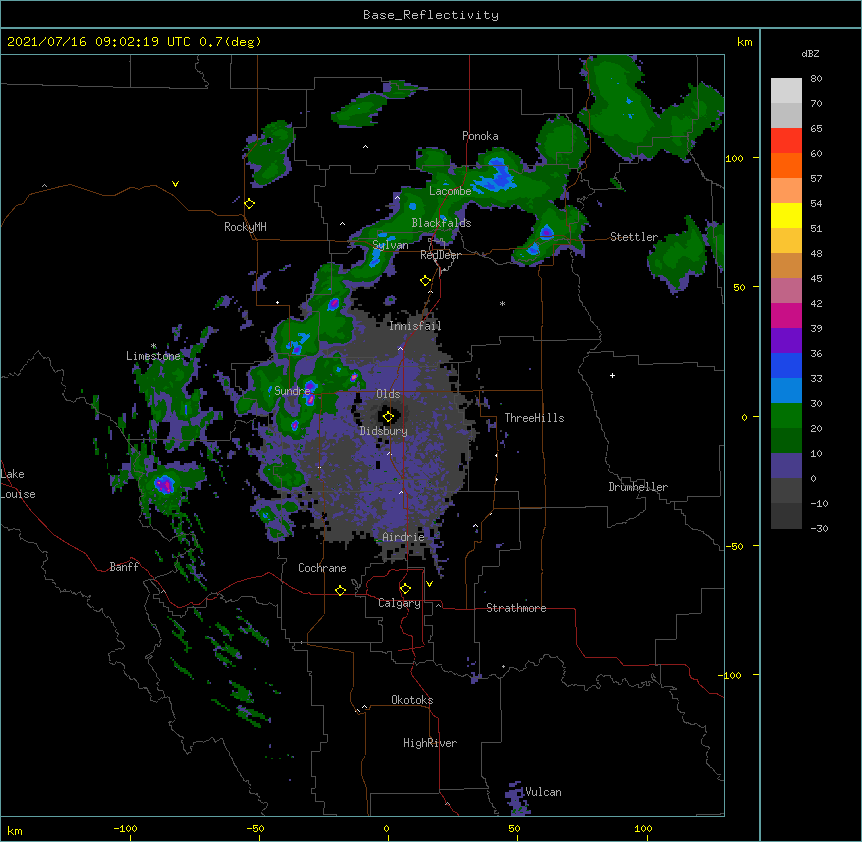
Task: Select the Lacombe city label
Action: 450,191
